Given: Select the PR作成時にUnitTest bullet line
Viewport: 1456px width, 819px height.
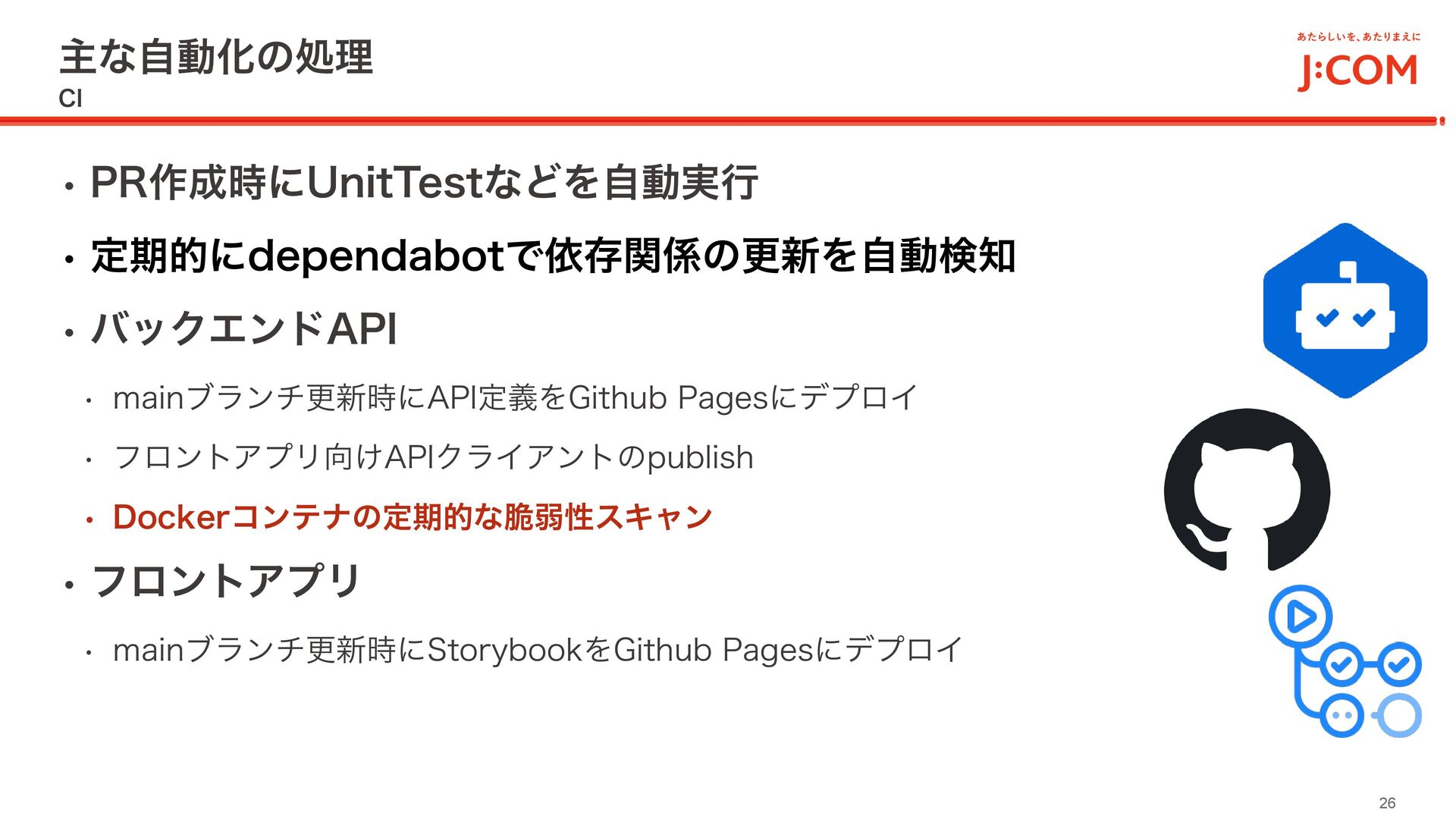Looking at the screenshot, I should point(423,183).
